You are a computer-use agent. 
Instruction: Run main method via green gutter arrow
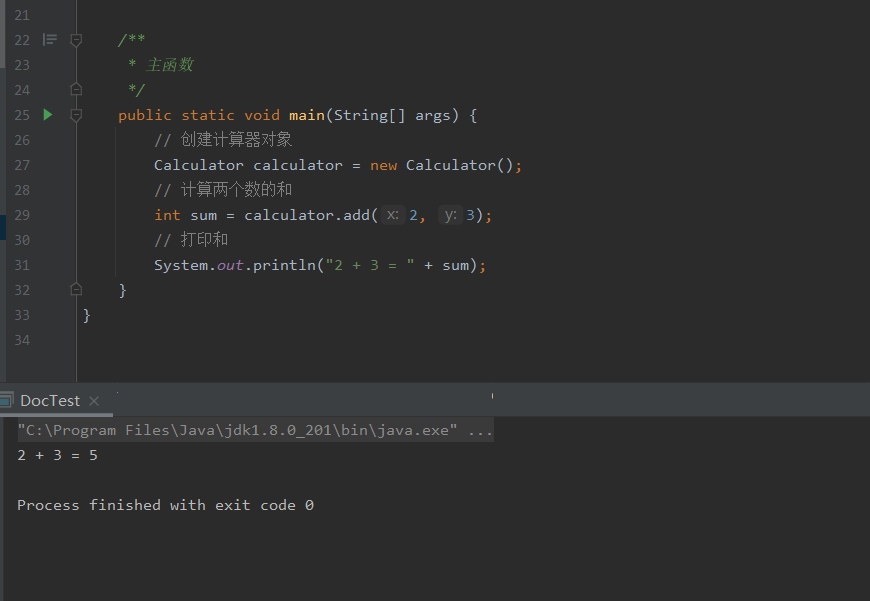click(x=48, y=115)
